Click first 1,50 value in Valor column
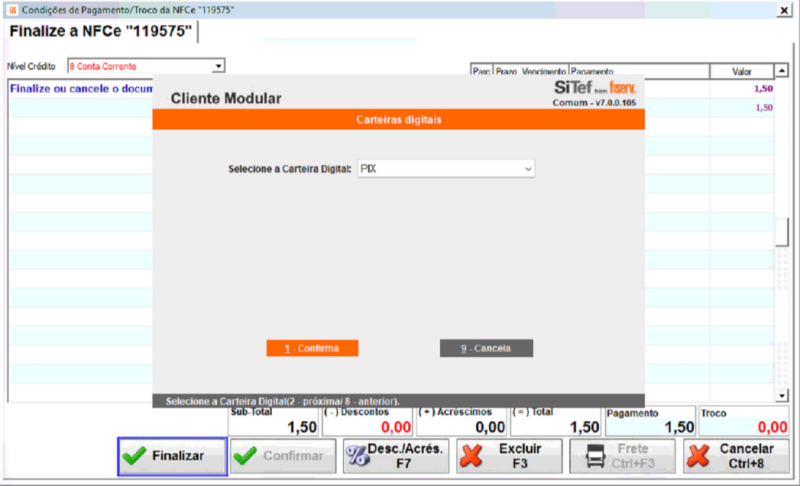The image size is (800, 486). coord(763,89)
